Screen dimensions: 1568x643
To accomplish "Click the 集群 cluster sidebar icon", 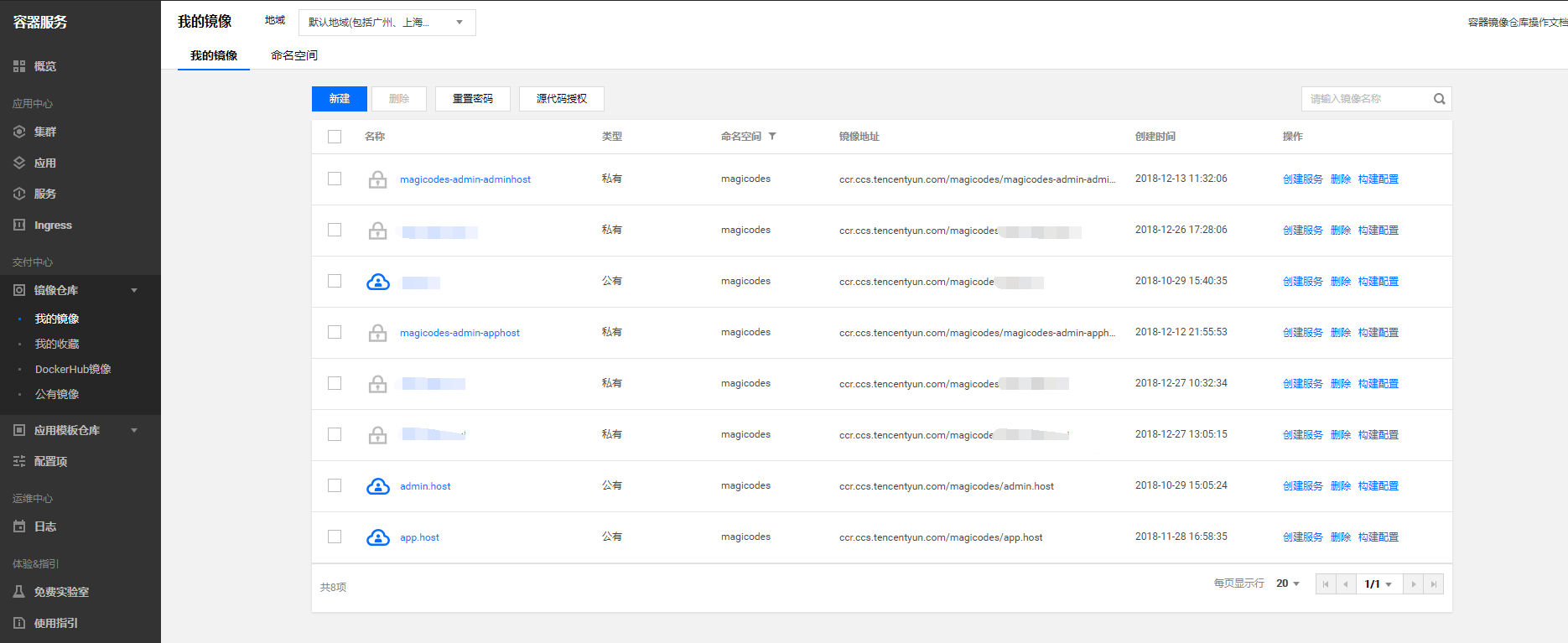I will (x=19, y=132).
